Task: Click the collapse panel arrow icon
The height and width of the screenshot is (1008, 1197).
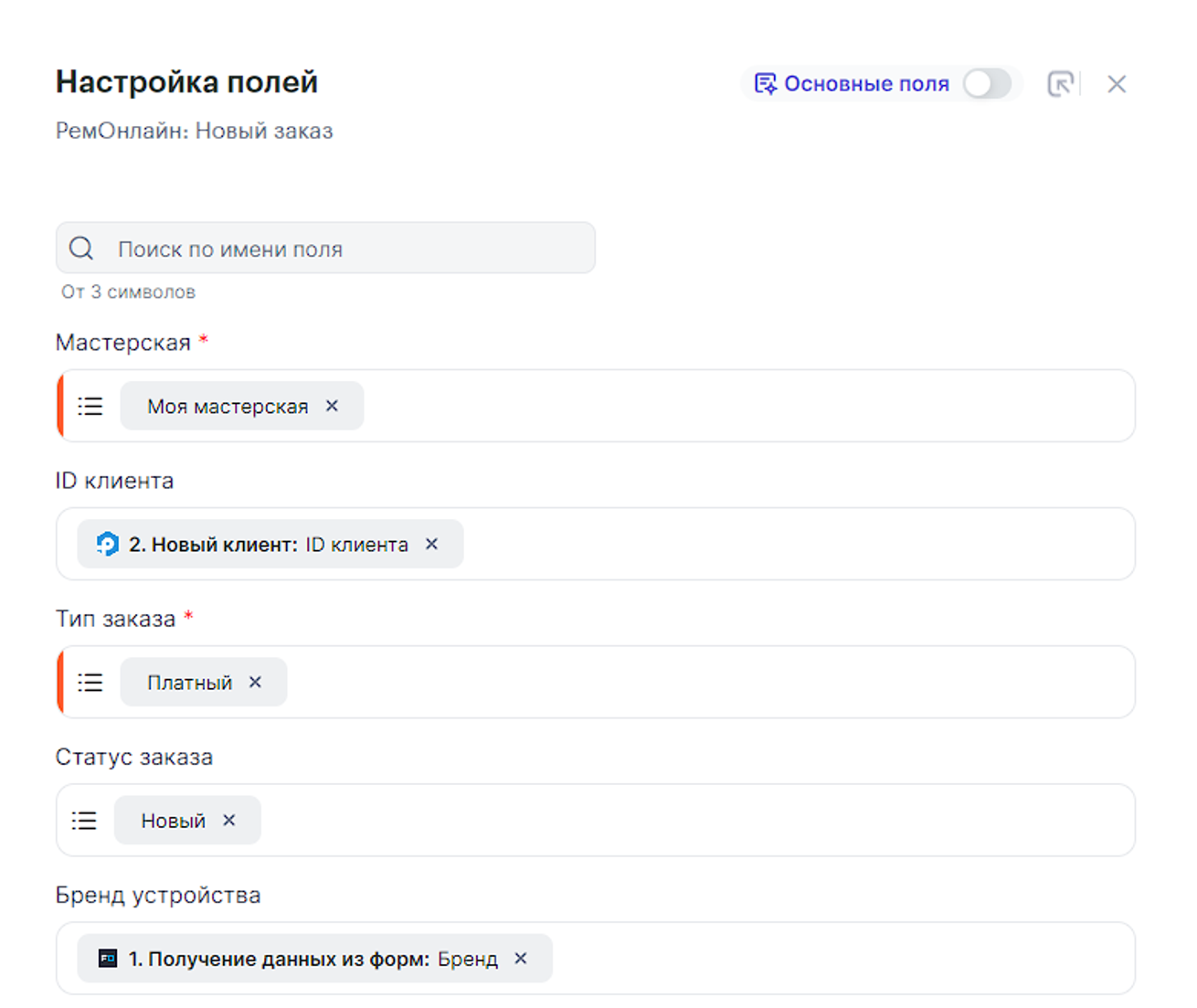Action: point(1060,84)
